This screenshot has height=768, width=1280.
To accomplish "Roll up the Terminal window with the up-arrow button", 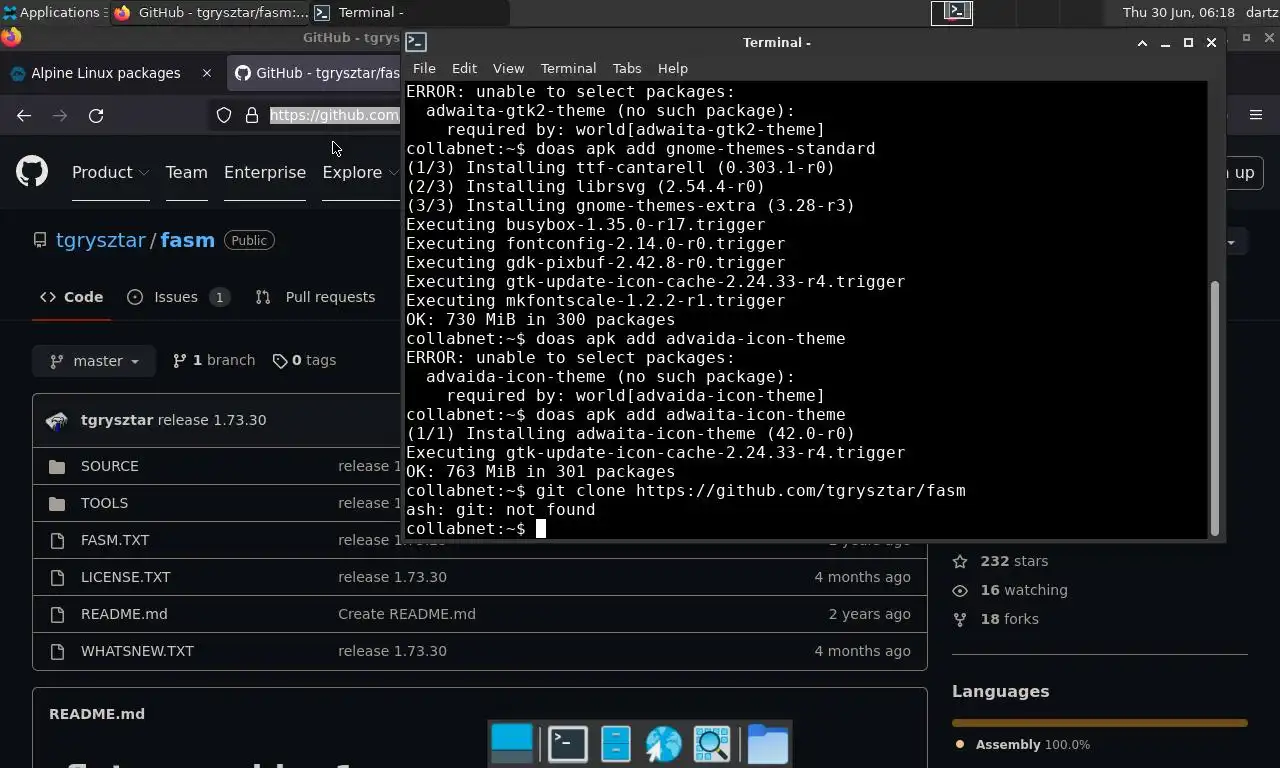I will [1142, 43].
